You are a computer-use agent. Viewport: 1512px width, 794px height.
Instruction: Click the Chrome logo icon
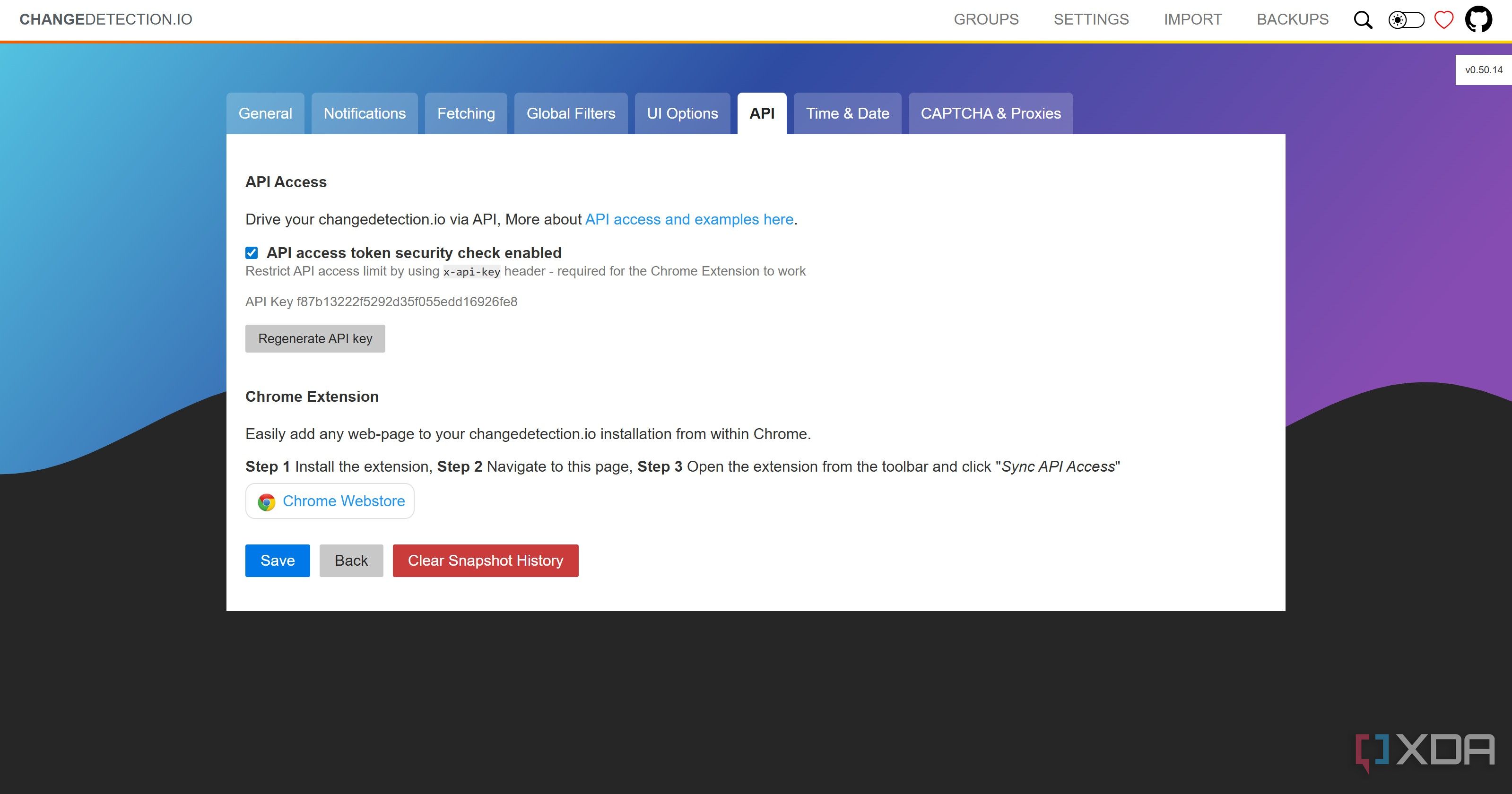pyautogui.click(x=267, y=502)
